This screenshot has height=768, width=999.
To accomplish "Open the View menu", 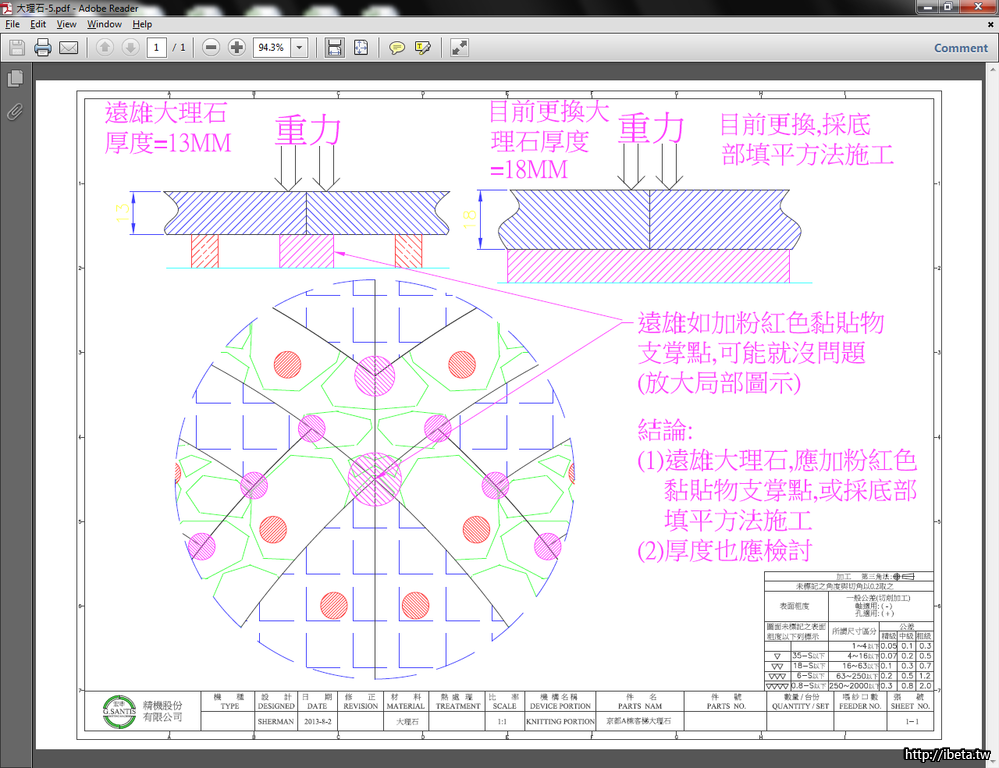I will (66, 24).
